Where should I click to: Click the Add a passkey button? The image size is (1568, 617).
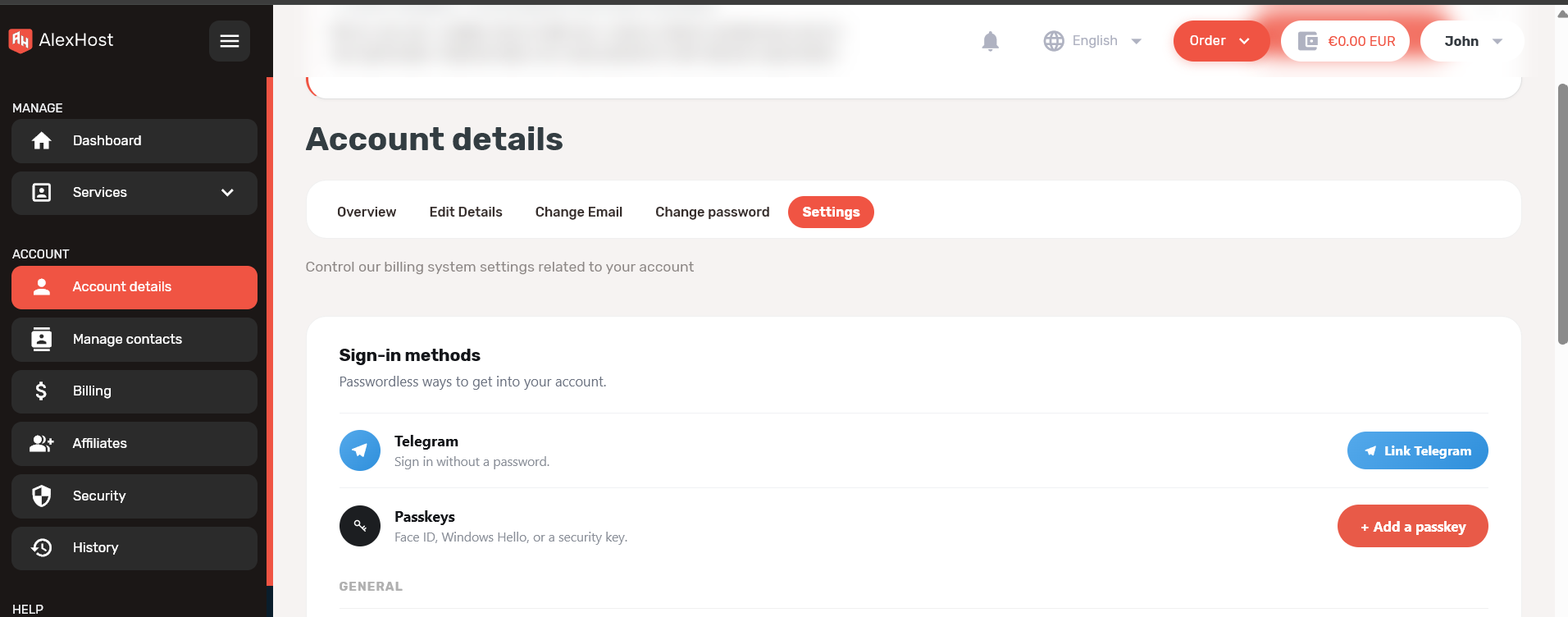(x=1412, y=526)
